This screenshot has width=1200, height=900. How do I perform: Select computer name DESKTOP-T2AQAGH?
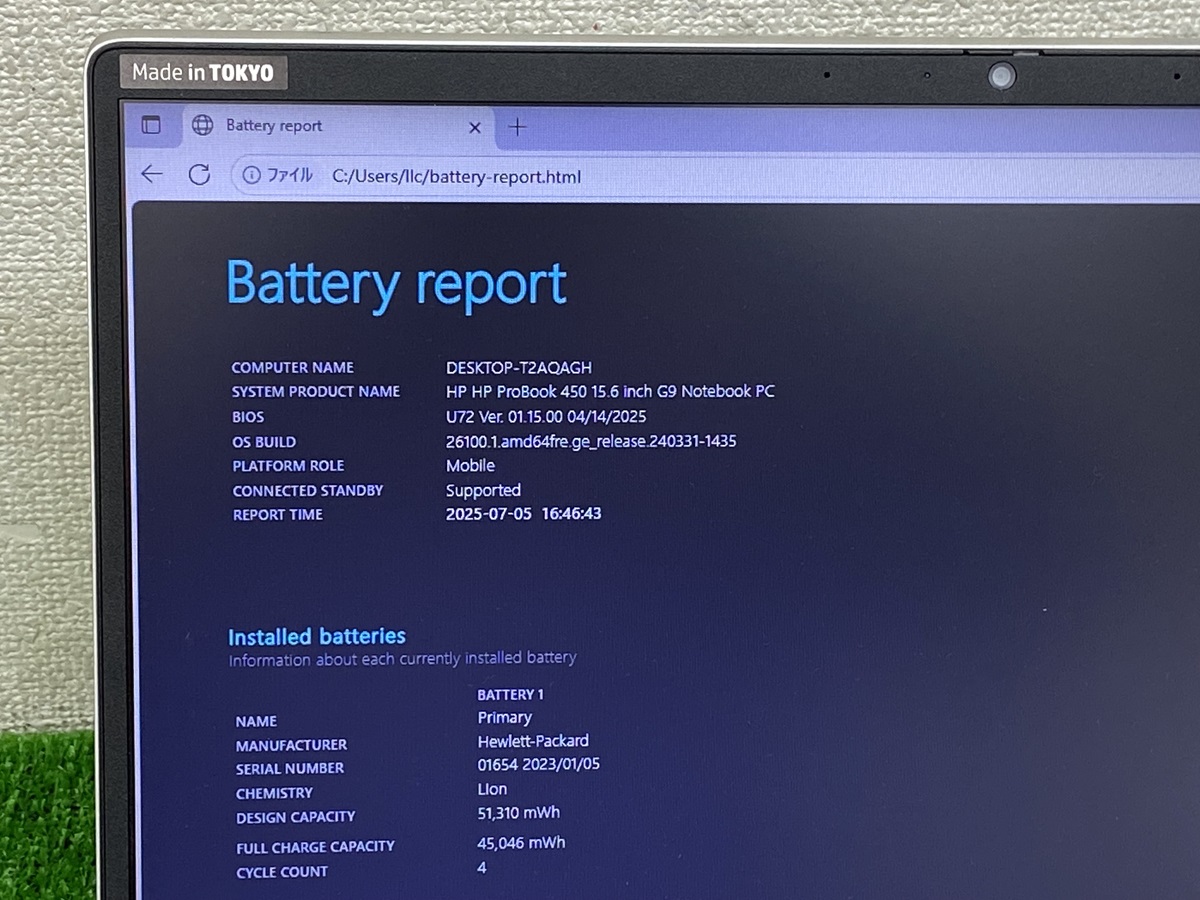(x=519, y=368)
